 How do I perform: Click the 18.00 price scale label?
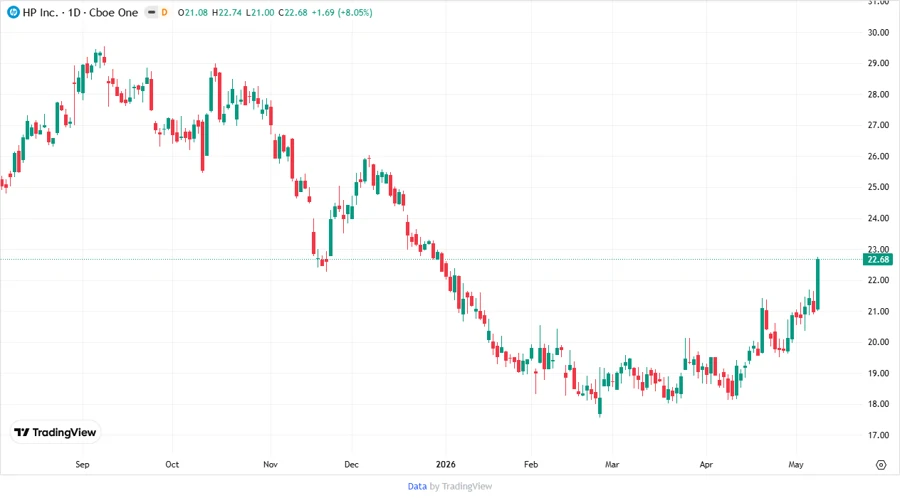tap(878, 404)
